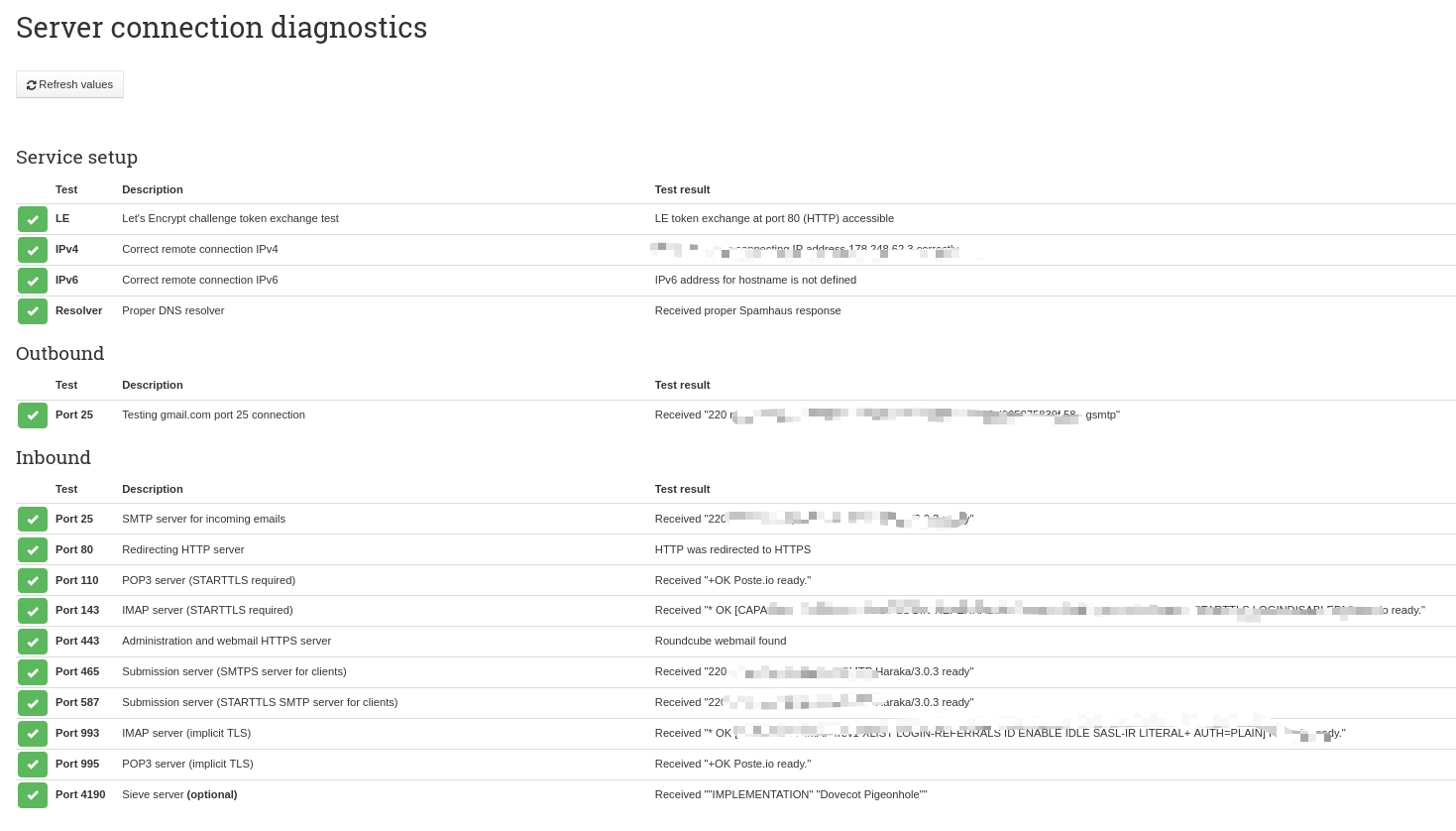
Task: Click the status icon for Port 80
Action: [x=33, y=550]
